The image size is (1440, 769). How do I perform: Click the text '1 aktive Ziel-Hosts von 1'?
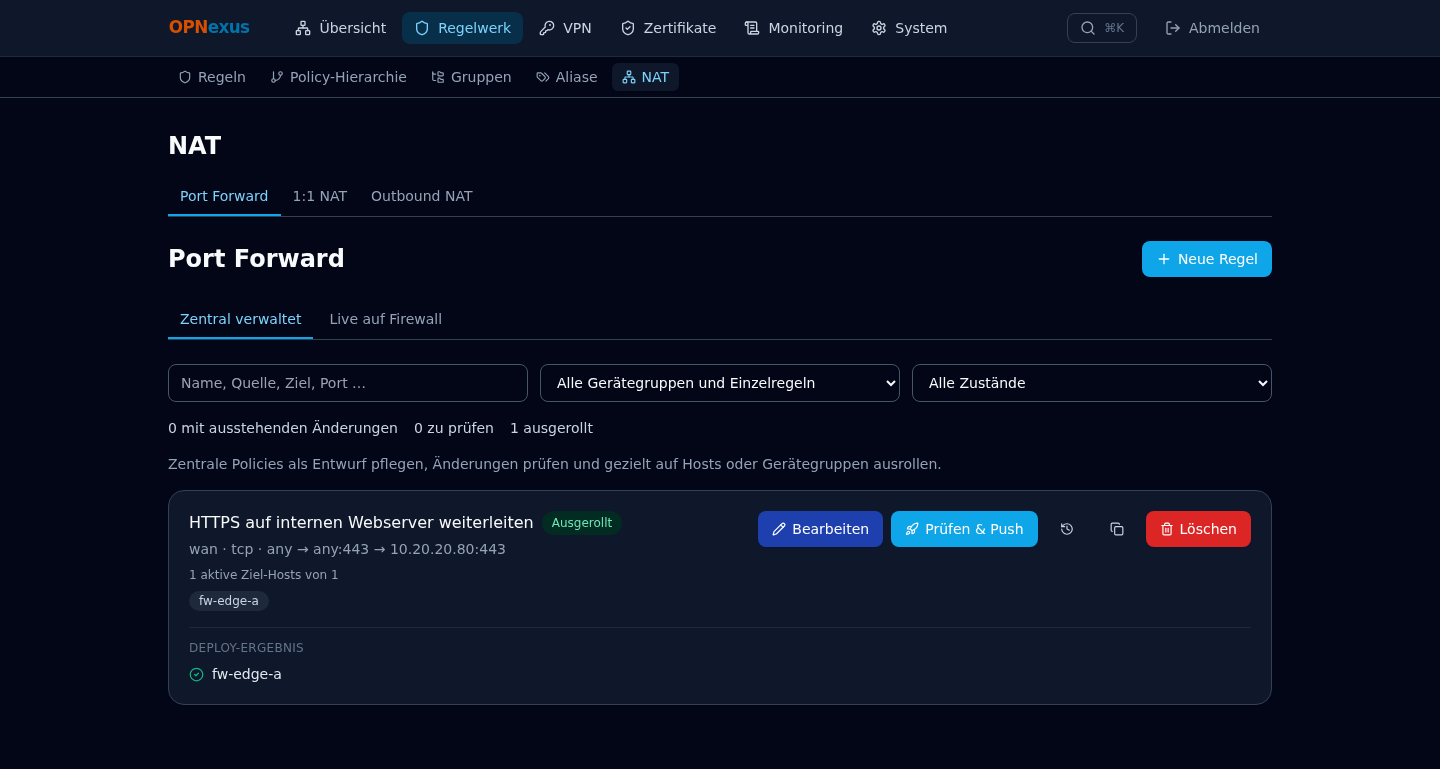pyautogui.click(x=264, y=575)
